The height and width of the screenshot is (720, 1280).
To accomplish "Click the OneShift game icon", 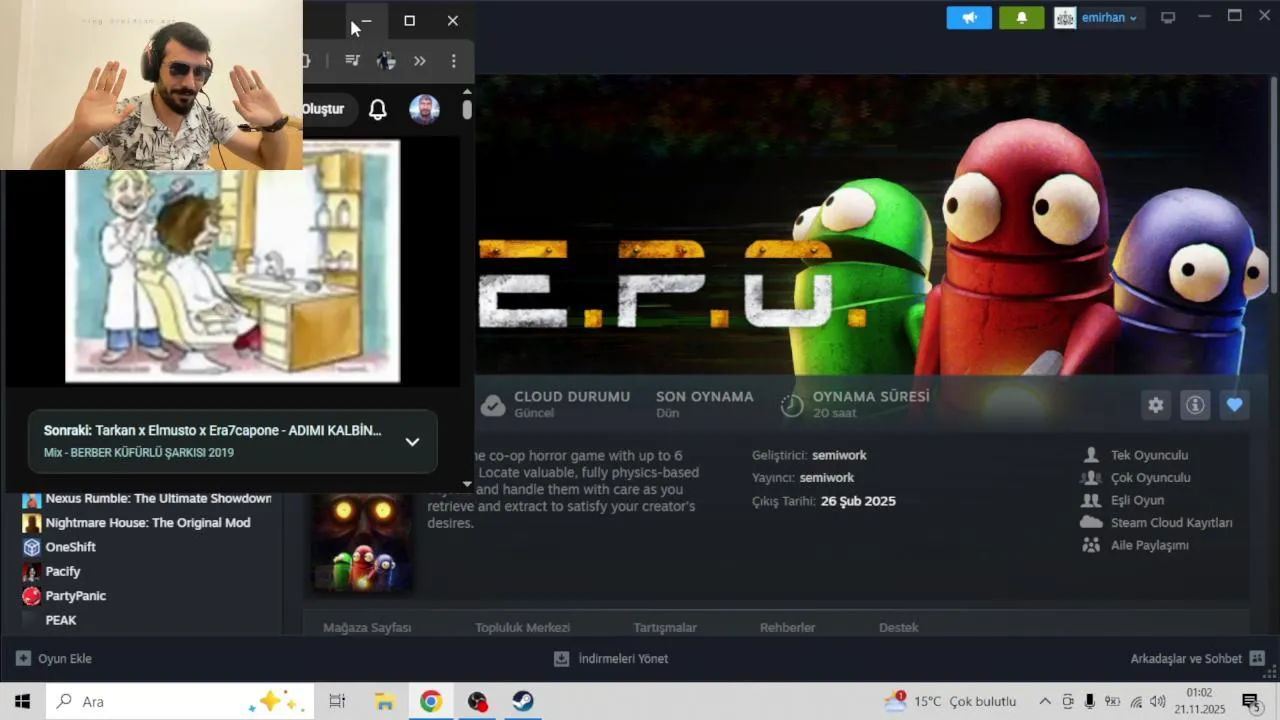I will 32,547.
